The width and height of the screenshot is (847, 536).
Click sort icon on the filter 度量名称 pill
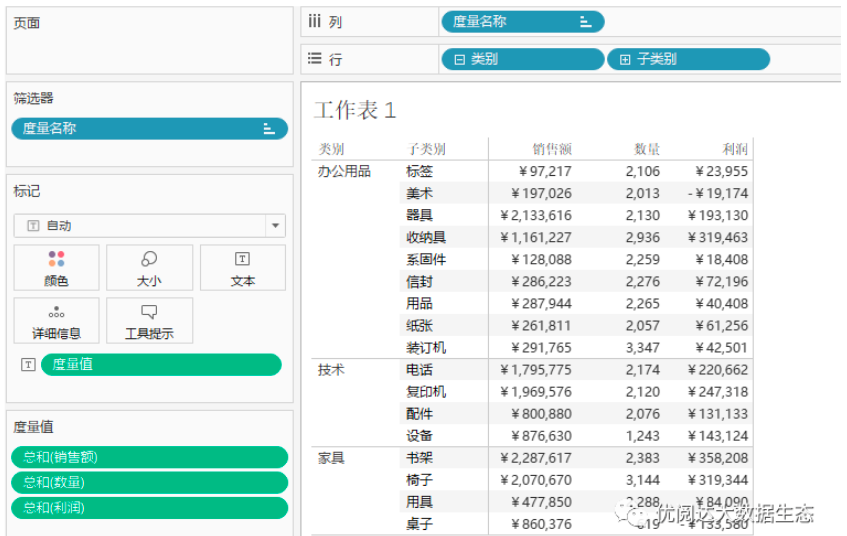pyautogui.click(x=269, y=129)
